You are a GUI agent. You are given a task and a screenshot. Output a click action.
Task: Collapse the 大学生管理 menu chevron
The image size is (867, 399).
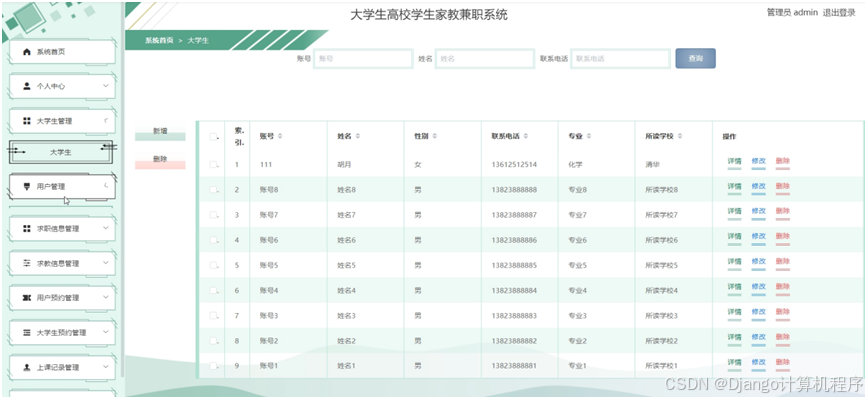coord(106,120)
